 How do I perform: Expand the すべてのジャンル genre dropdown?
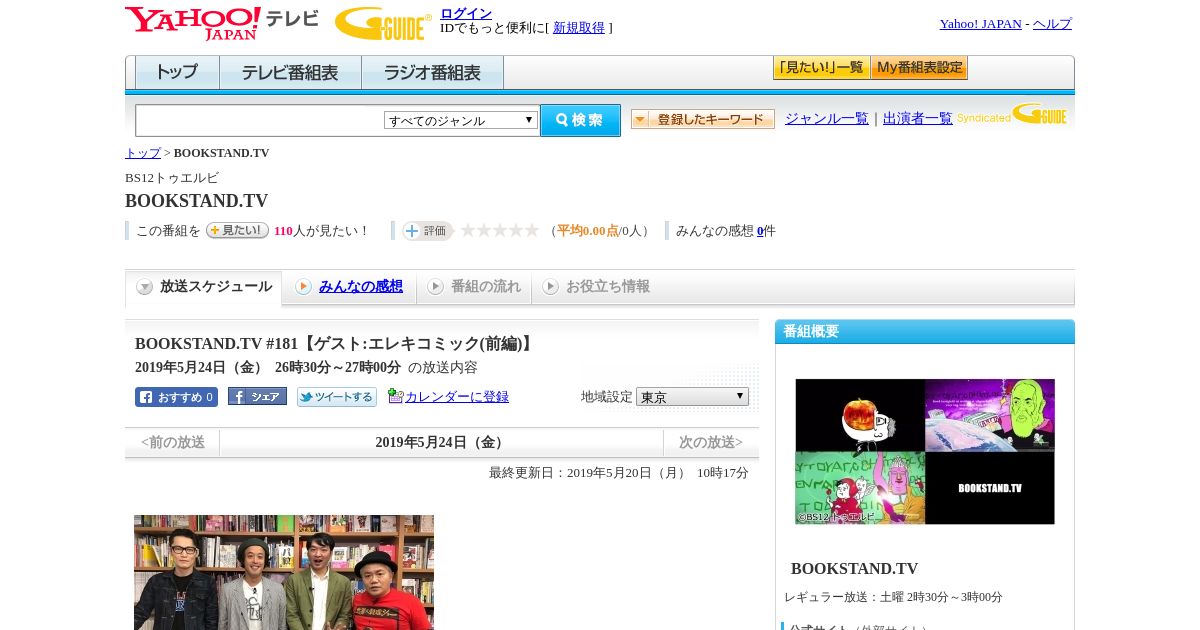[461, 120]
